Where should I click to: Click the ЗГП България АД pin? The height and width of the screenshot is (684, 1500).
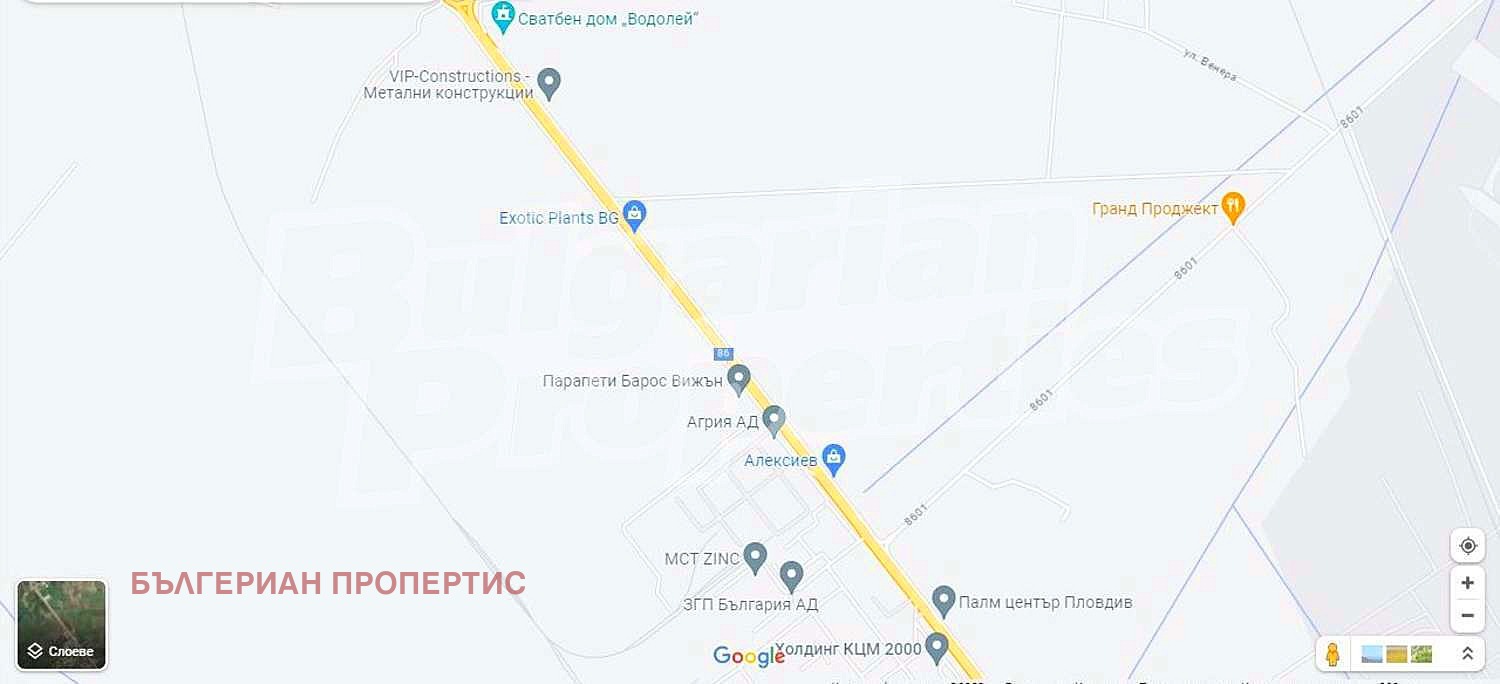(x=791, y=576)
